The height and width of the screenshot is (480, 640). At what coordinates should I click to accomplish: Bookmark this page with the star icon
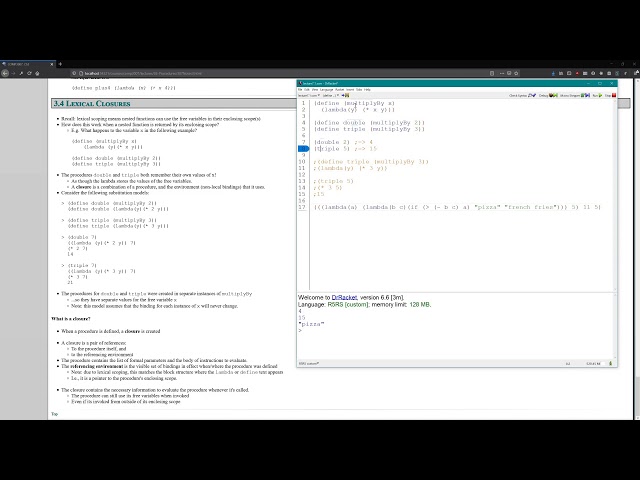pos(516,73)
